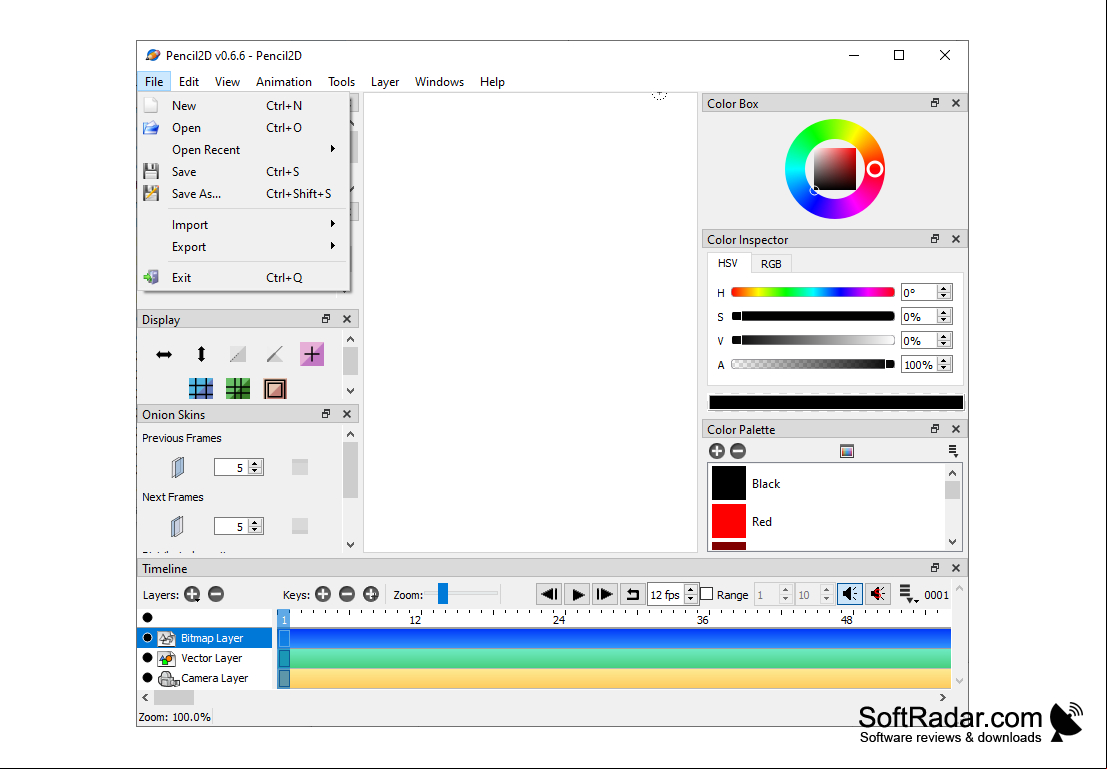Open the Windows menu
Screen dimensions: 1107x769
(x=439, y=82)
